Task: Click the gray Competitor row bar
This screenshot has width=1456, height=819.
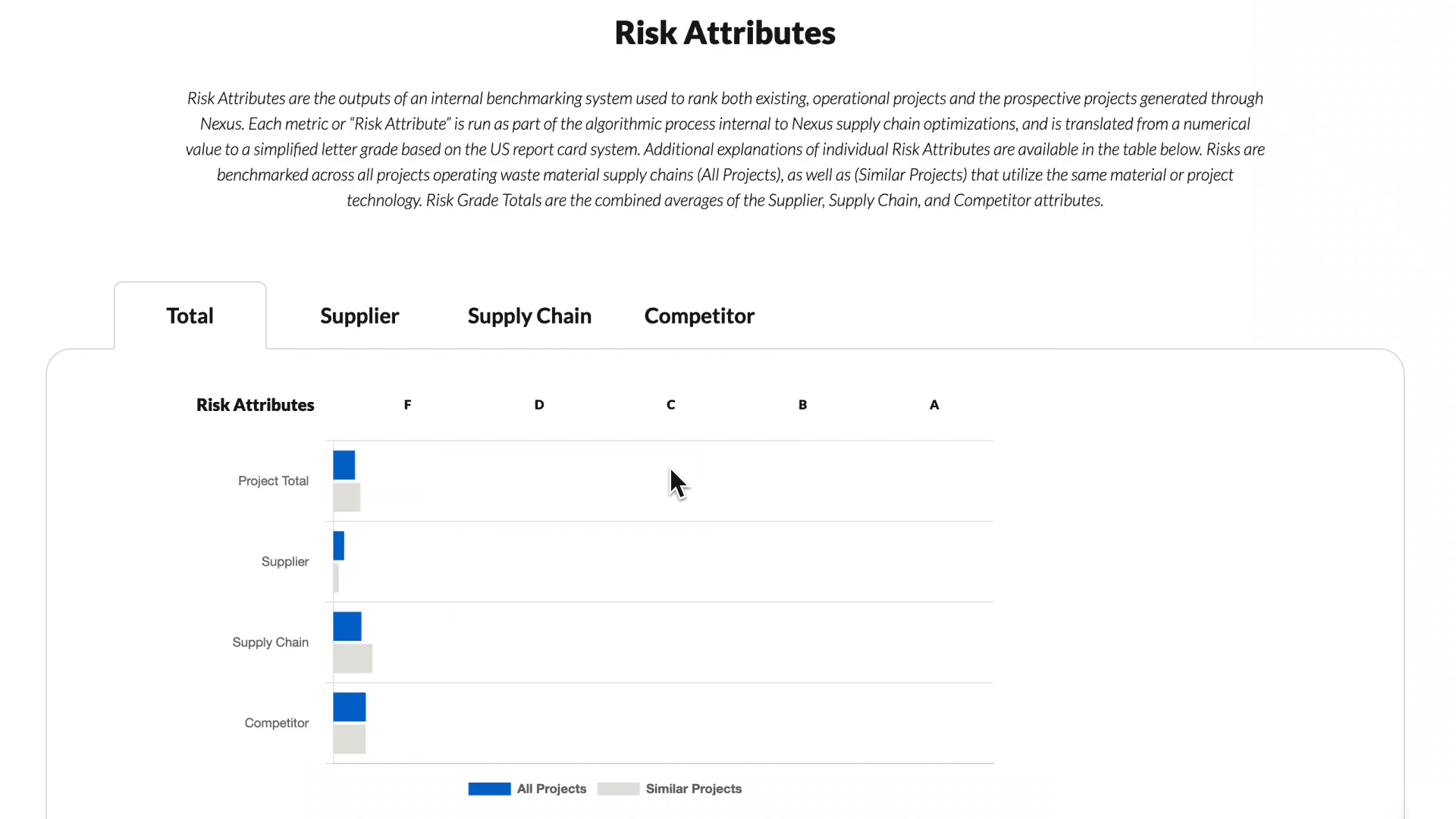Action: click(350, 739)
